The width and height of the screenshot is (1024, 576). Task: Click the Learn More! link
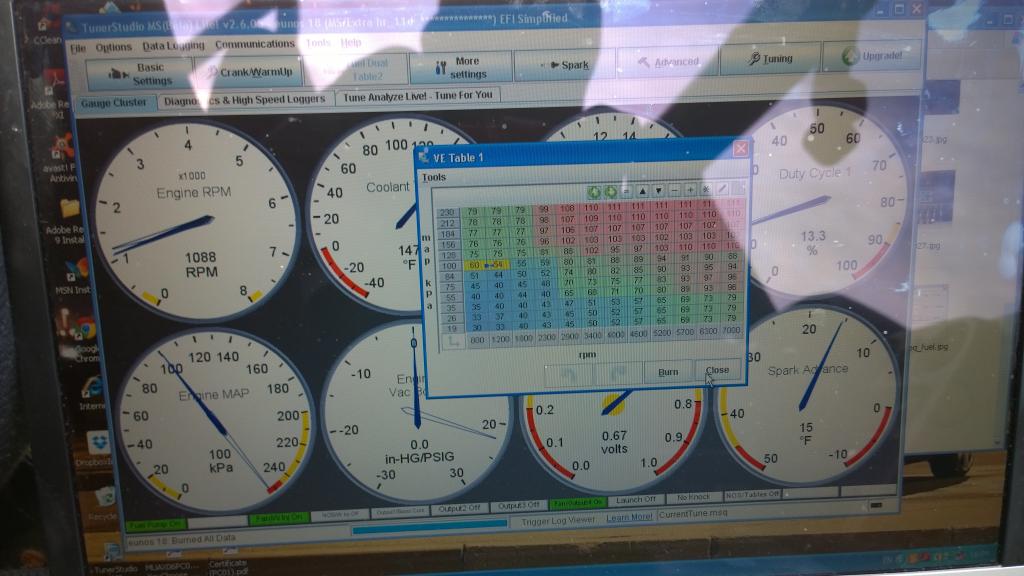pos(629,517)
